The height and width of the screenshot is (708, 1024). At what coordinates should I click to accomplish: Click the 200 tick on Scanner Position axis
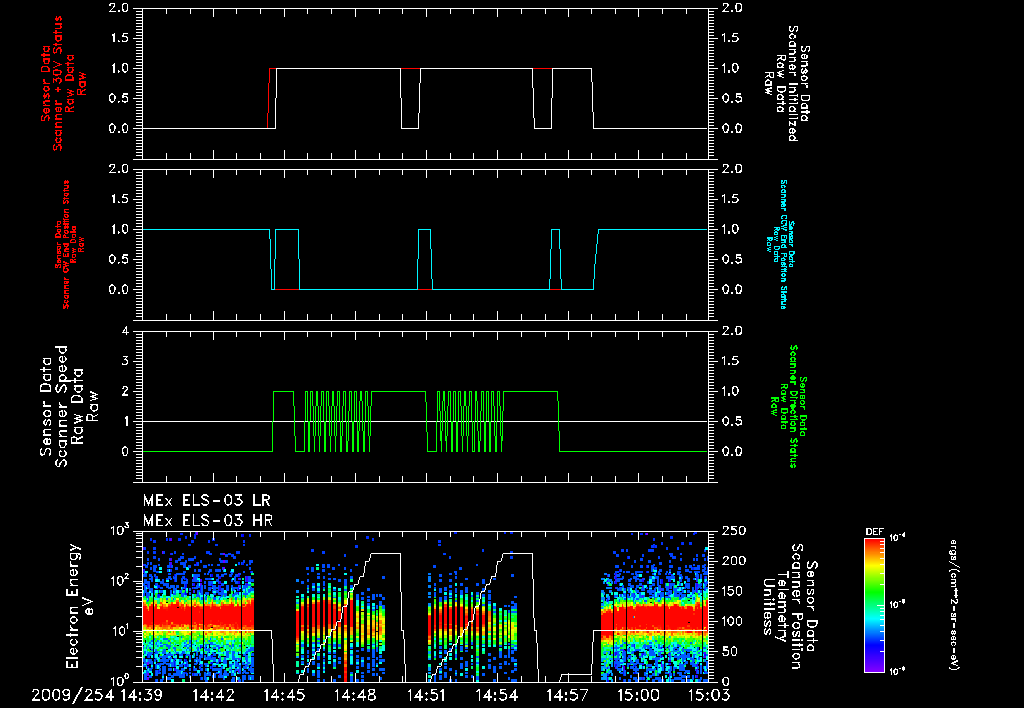pyautogui.click(x=734, y=561)
